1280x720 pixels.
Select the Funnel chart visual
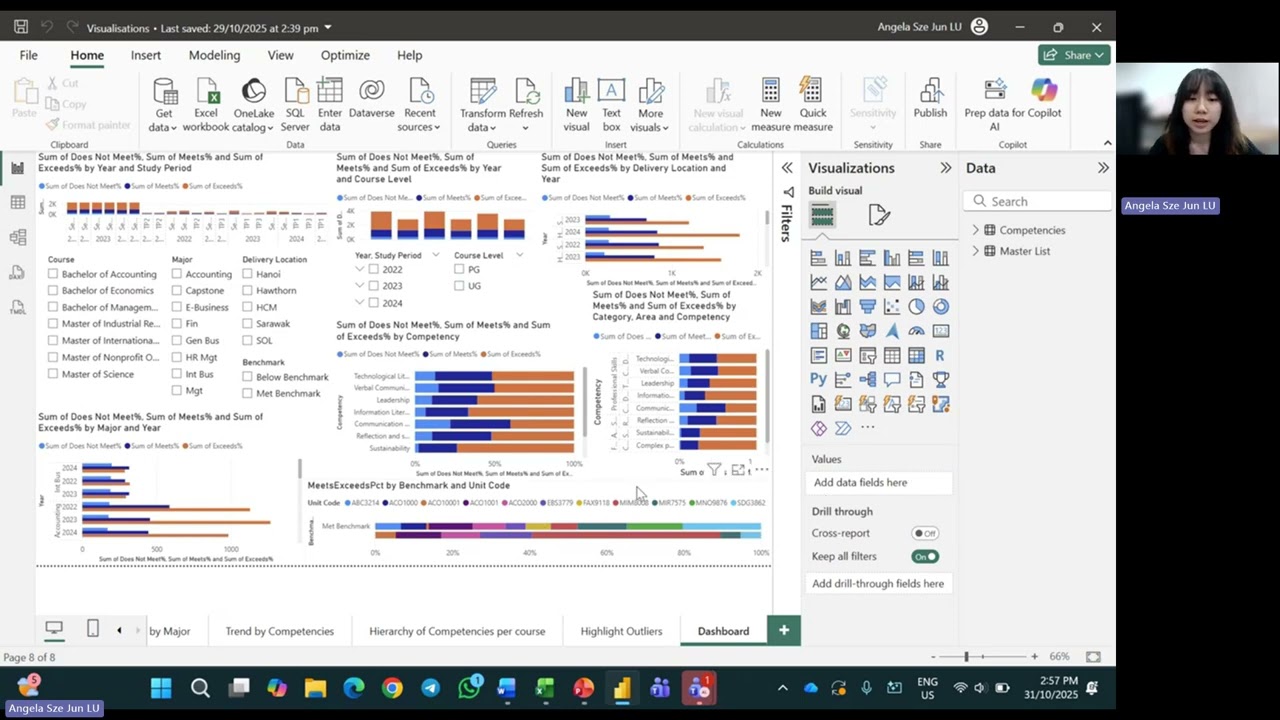click(x=867, y=307)
